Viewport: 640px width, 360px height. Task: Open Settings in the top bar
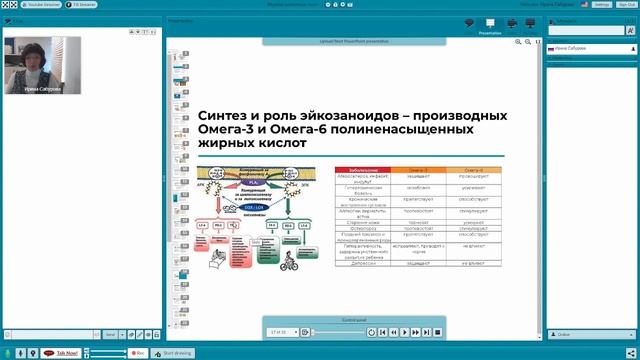(602, 4)
